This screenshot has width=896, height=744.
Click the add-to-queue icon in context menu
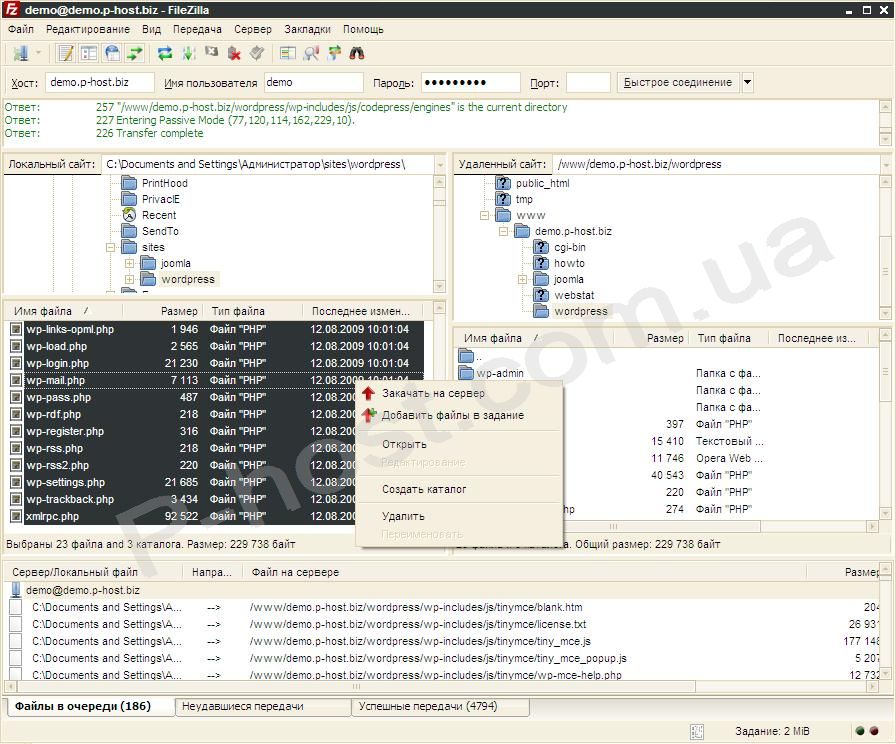369,415
